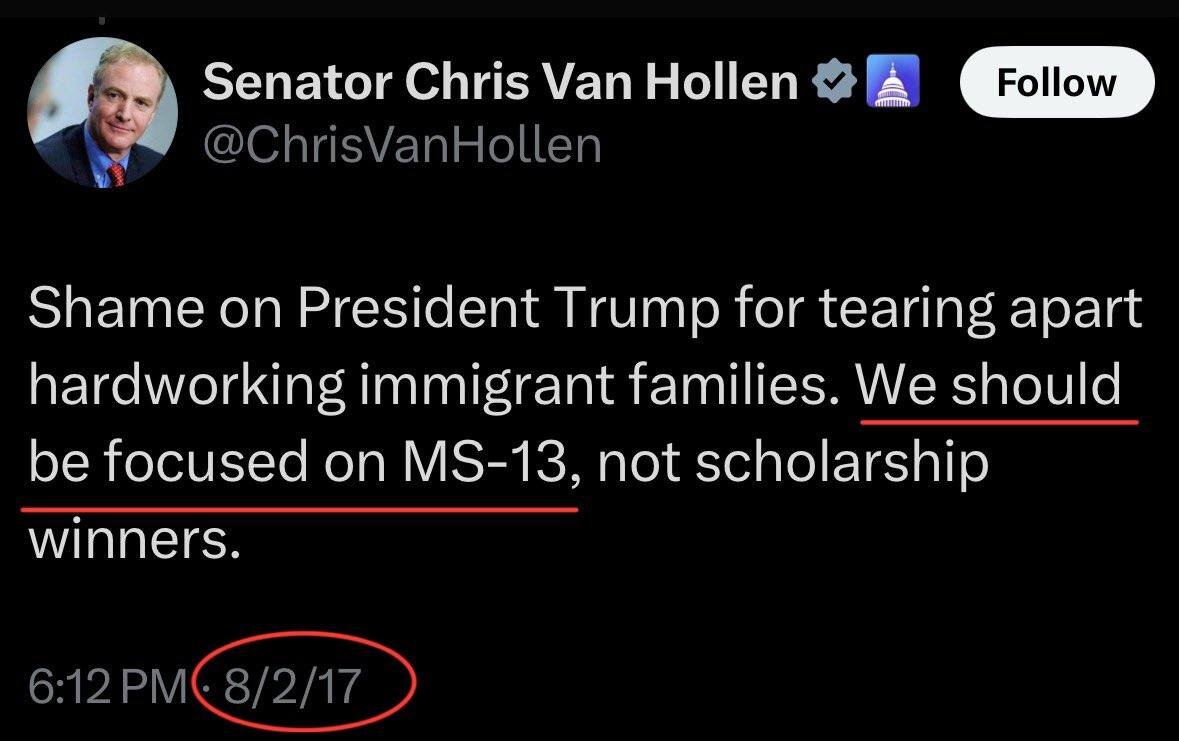Click red underline beneath "be focused on MS-13"
Screen dimensions: 1179x741
tap(299, 510)
